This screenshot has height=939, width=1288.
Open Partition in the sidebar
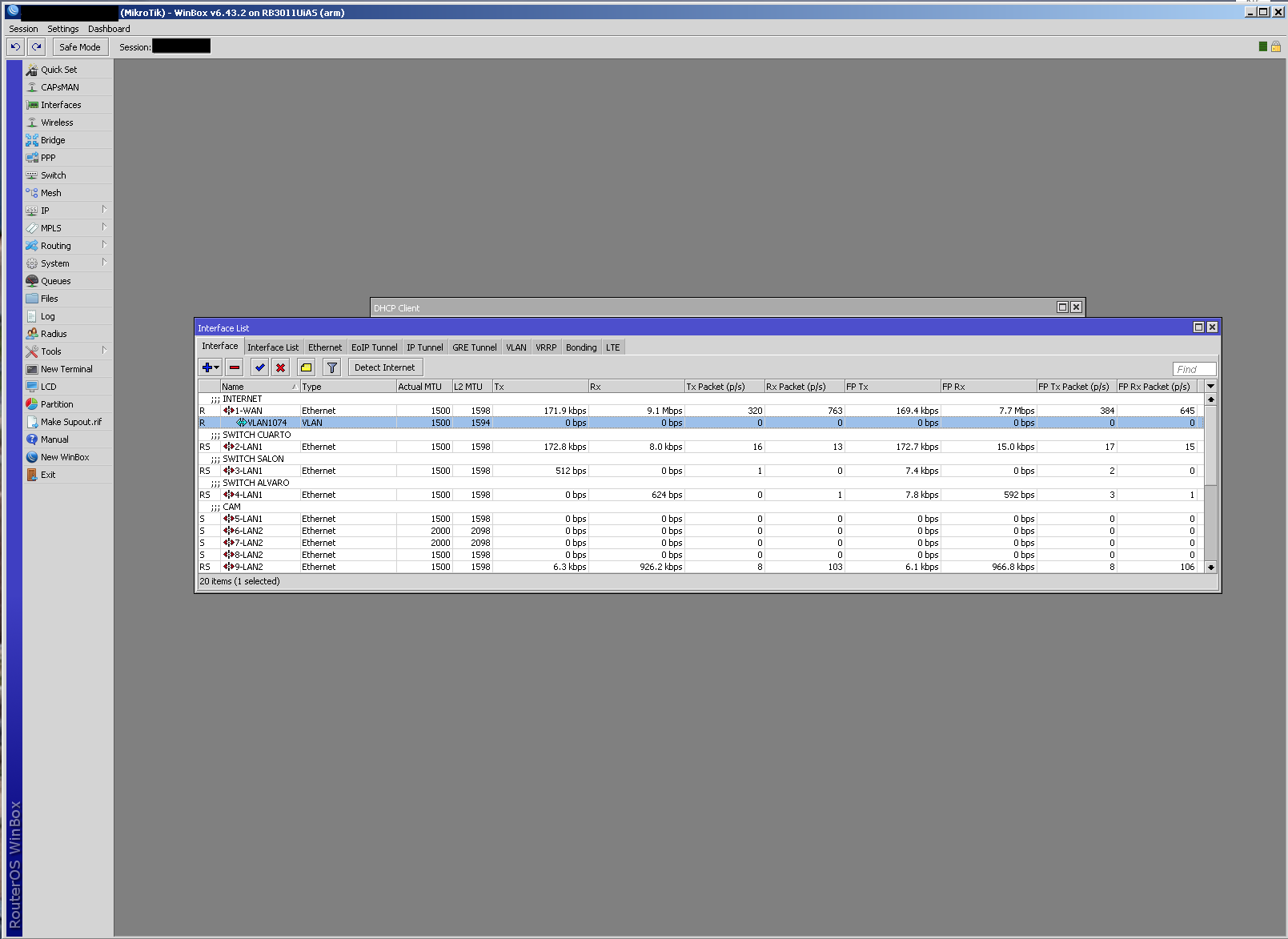point(68,404)
